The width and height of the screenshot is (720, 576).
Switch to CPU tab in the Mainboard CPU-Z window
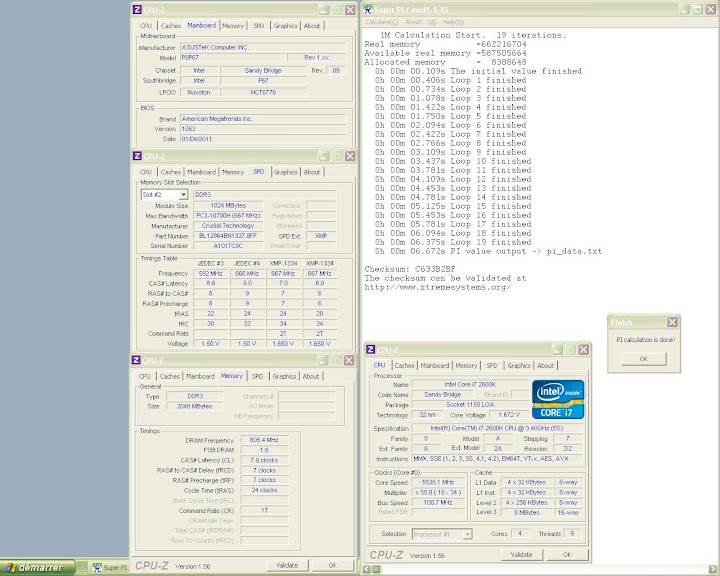146,26
